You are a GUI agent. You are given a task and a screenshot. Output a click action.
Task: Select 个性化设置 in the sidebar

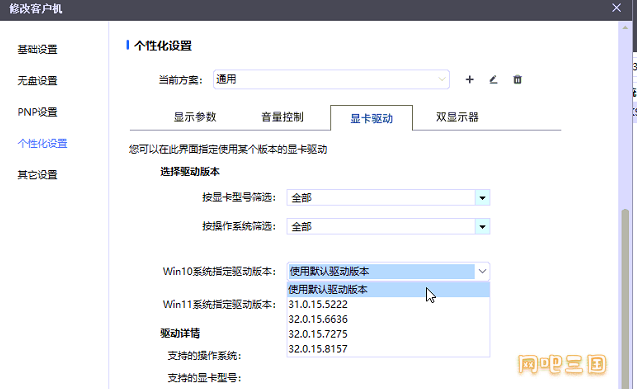(x=42, y=143)
